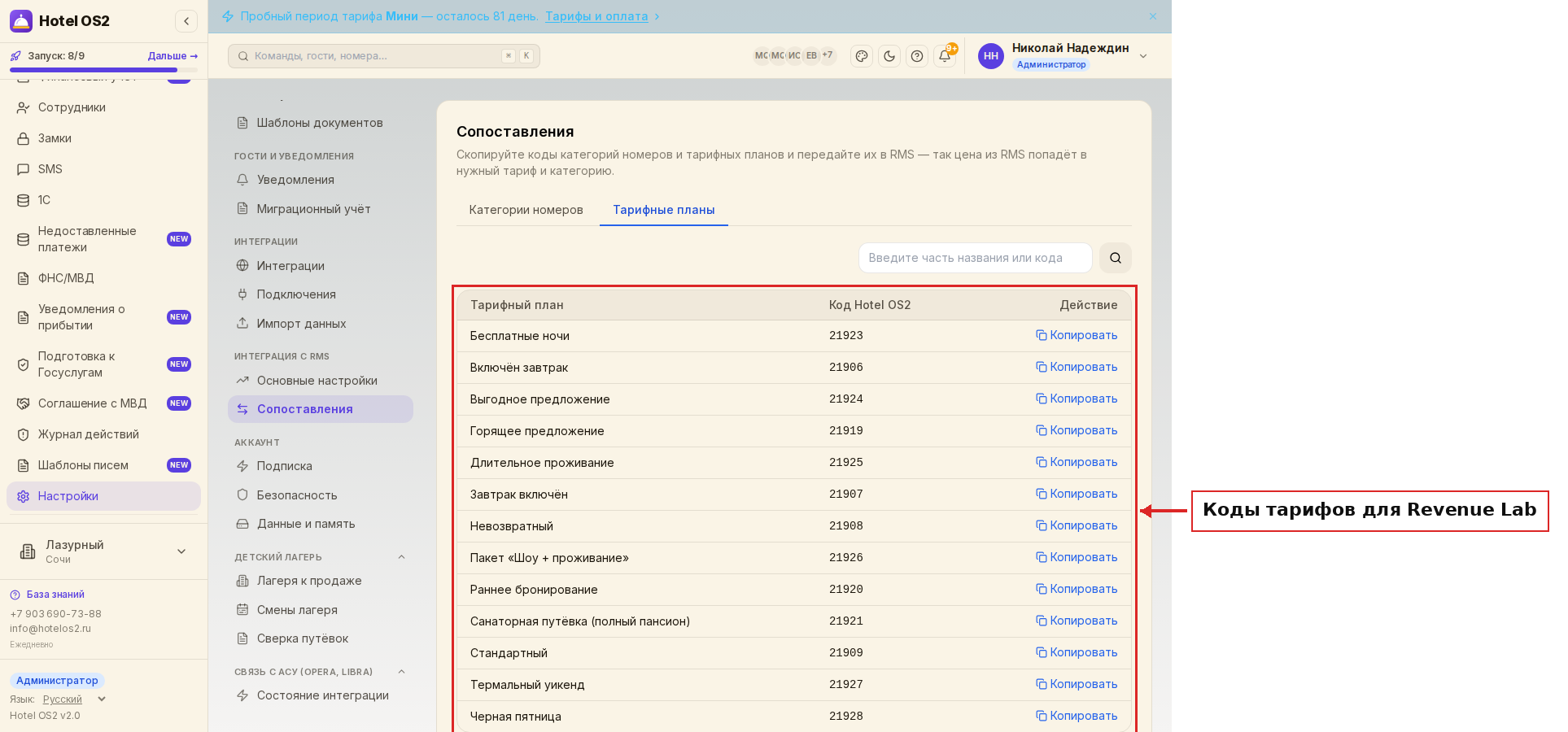
Task: Open the Сопоставления menu item
Action: click(x=321, y=409)
